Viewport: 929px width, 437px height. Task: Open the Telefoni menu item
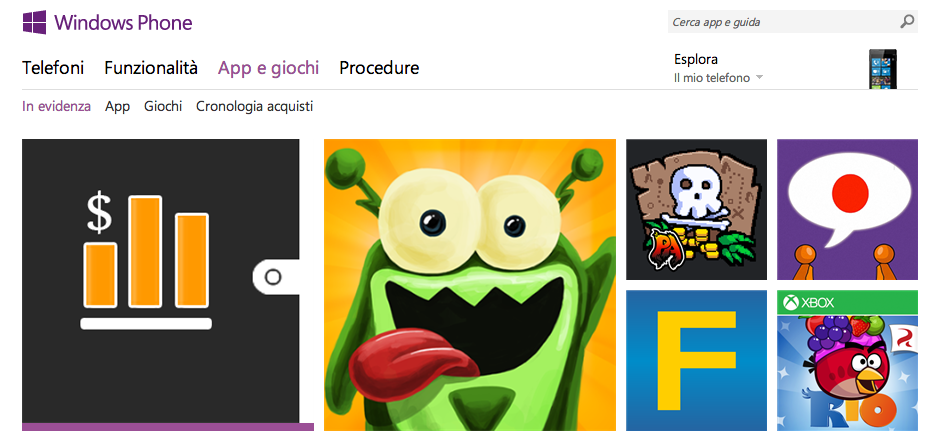pos(53,68)
